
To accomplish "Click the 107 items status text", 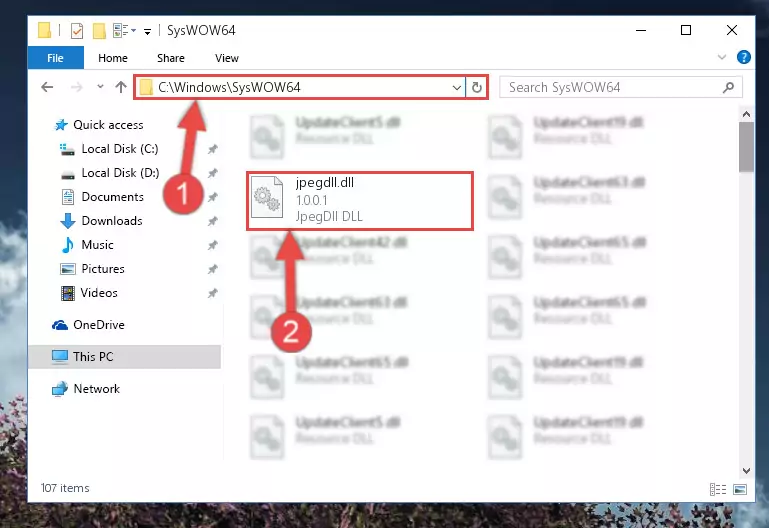I will point(65,488).
